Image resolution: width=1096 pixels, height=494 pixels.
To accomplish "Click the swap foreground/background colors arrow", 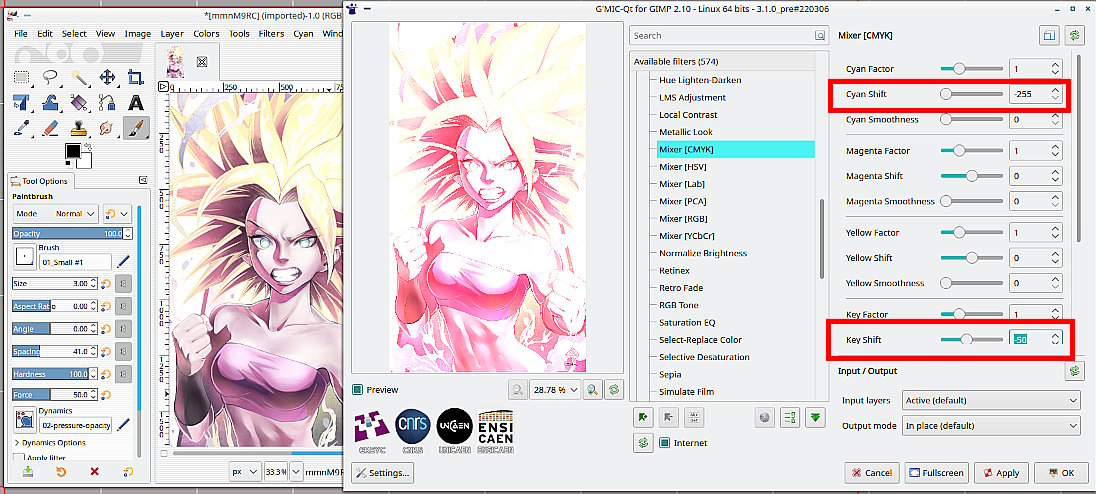I will [87, 147].
